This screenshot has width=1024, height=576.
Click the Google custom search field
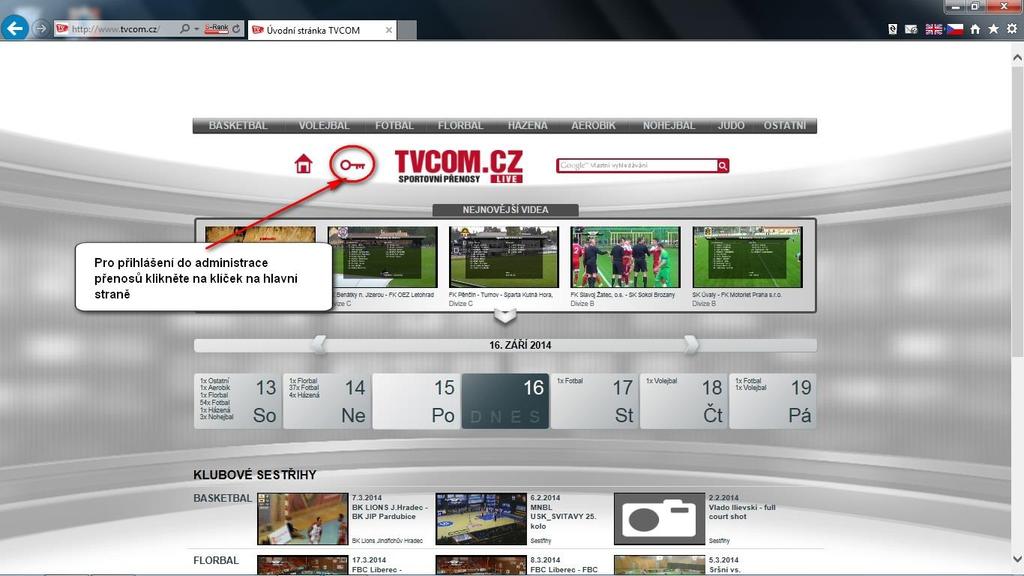coord(637,165)
